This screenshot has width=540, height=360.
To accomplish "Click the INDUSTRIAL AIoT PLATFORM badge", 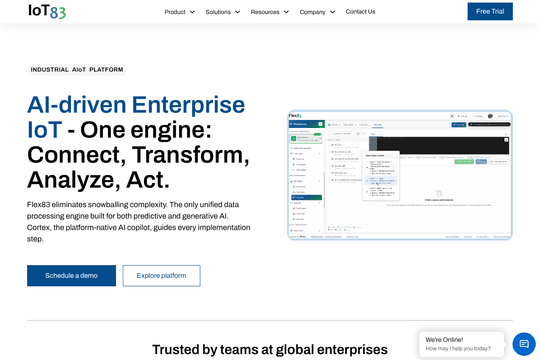I will (x=77, y=70).
